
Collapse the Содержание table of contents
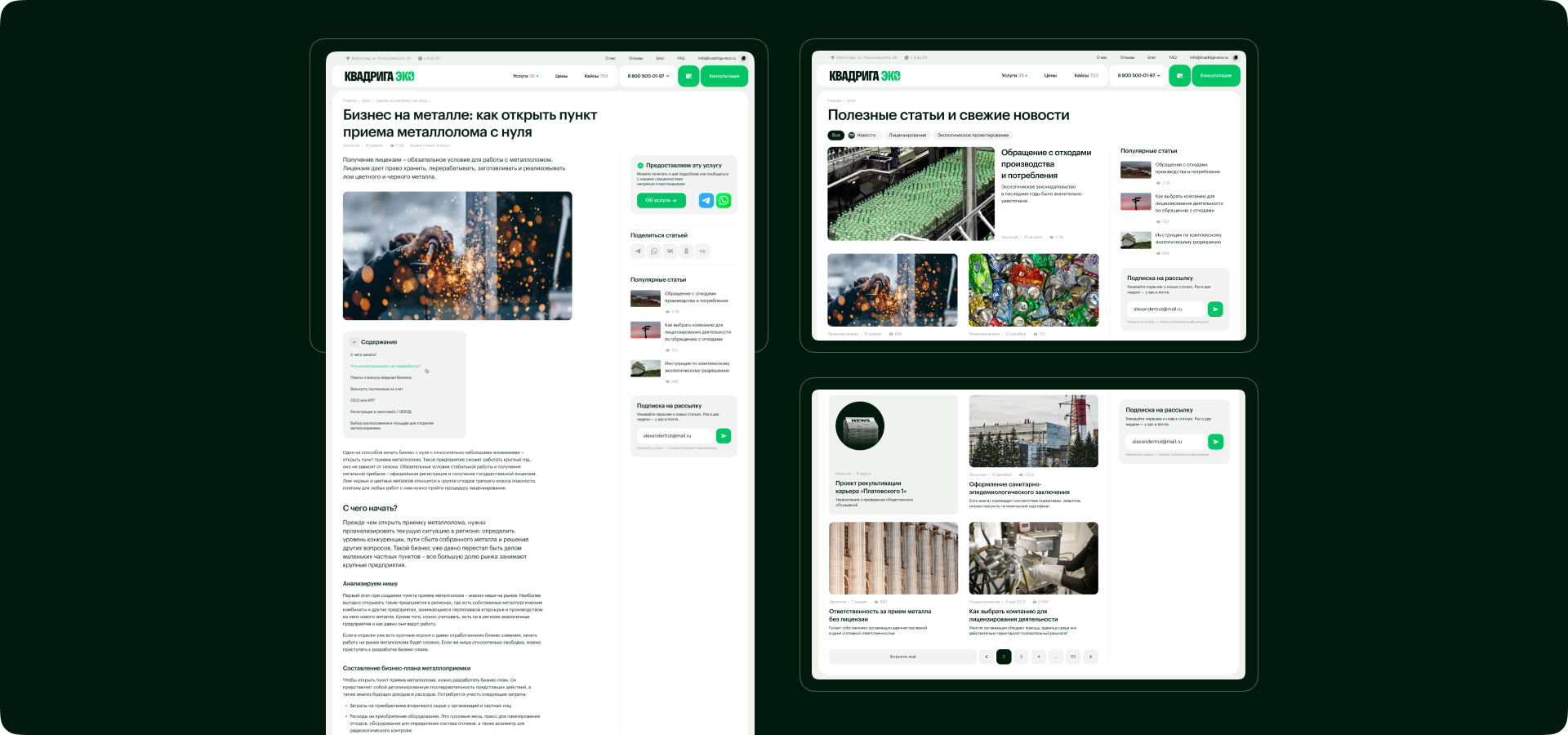tap(354, 342)
